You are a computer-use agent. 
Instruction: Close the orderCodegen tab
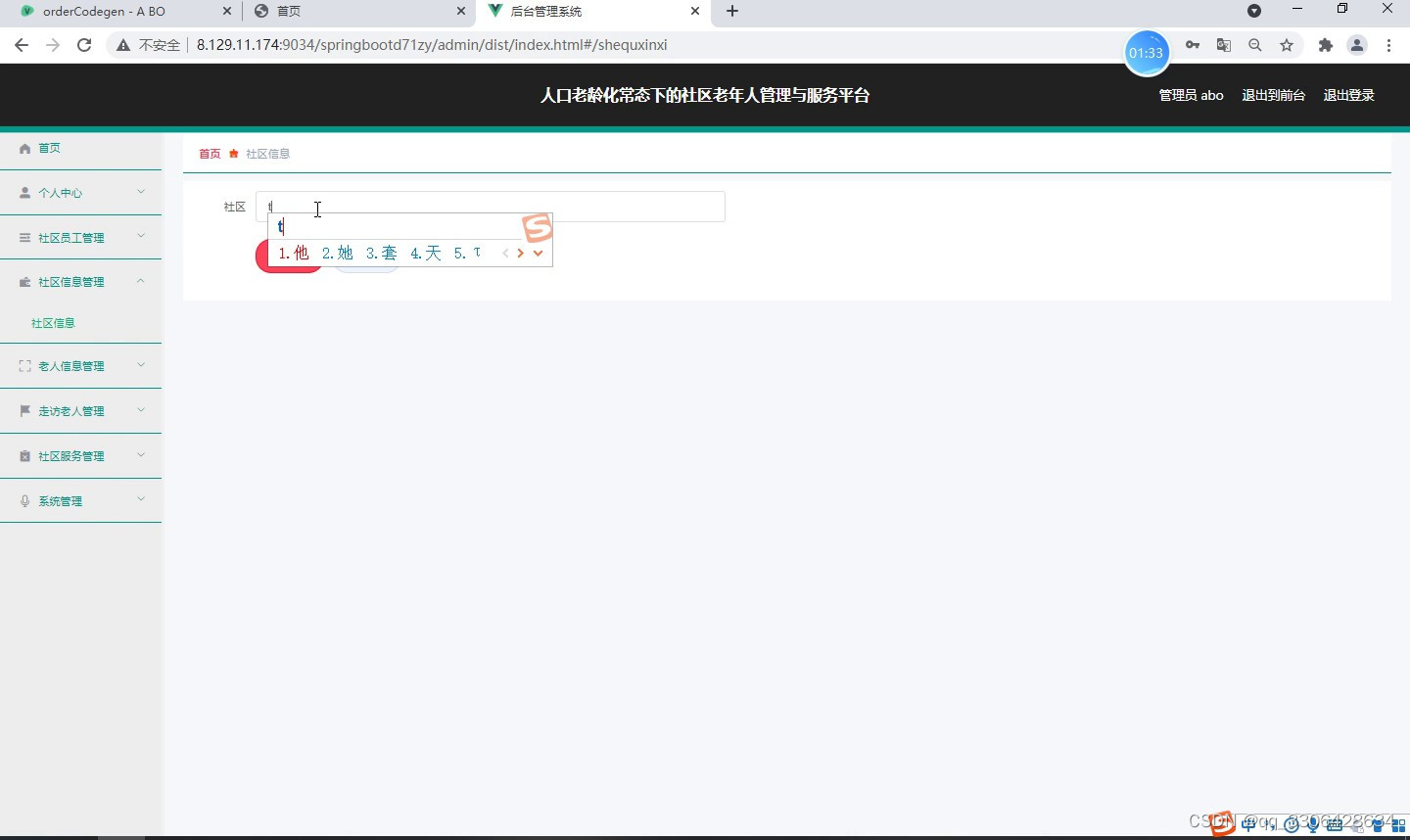click(x=226, y=12)
